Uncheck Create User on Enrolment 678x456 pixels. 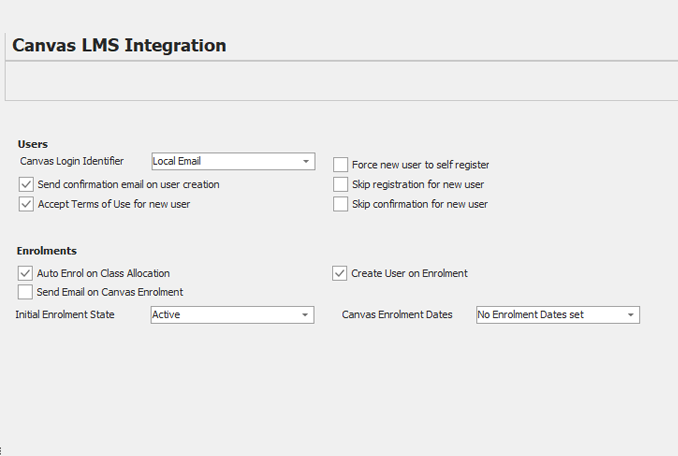340,273
